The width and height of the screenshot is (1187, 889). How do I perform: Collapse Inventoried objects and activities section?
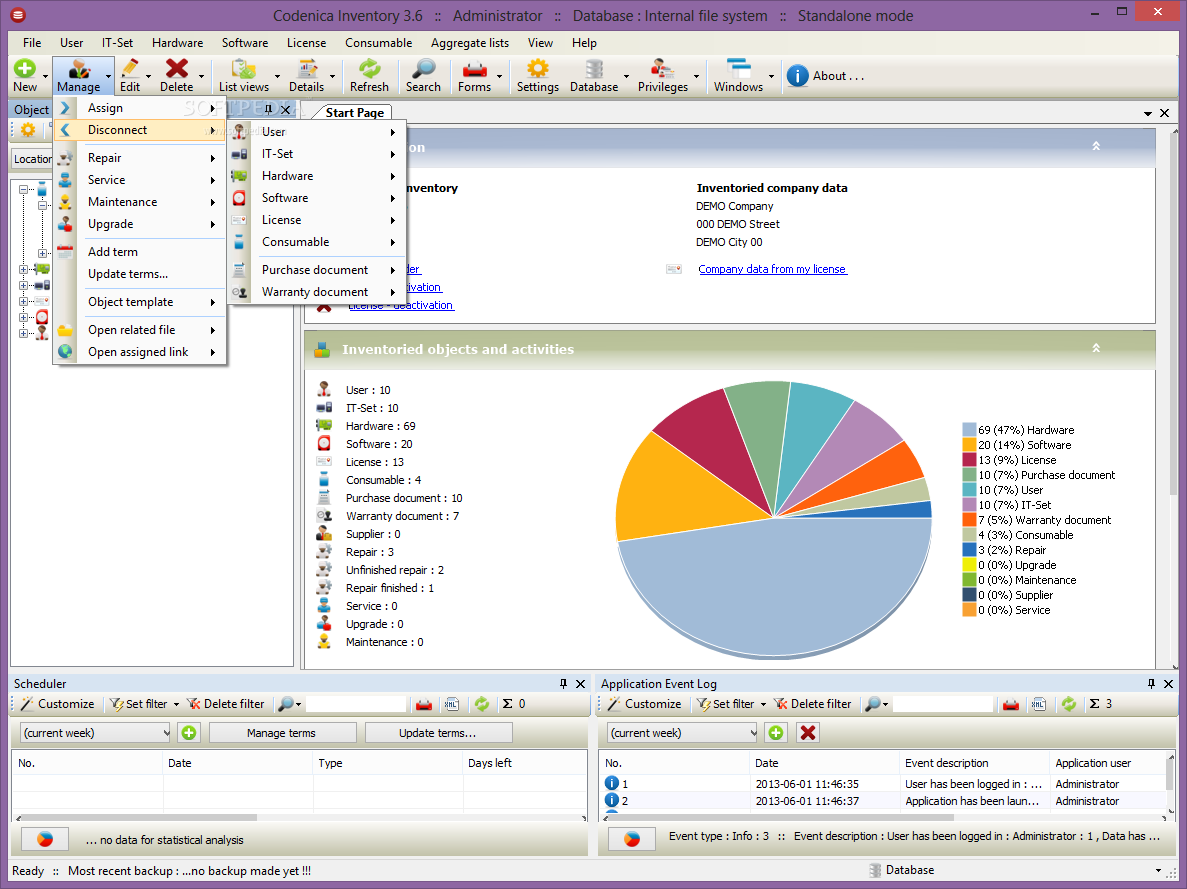[1095, 348]
